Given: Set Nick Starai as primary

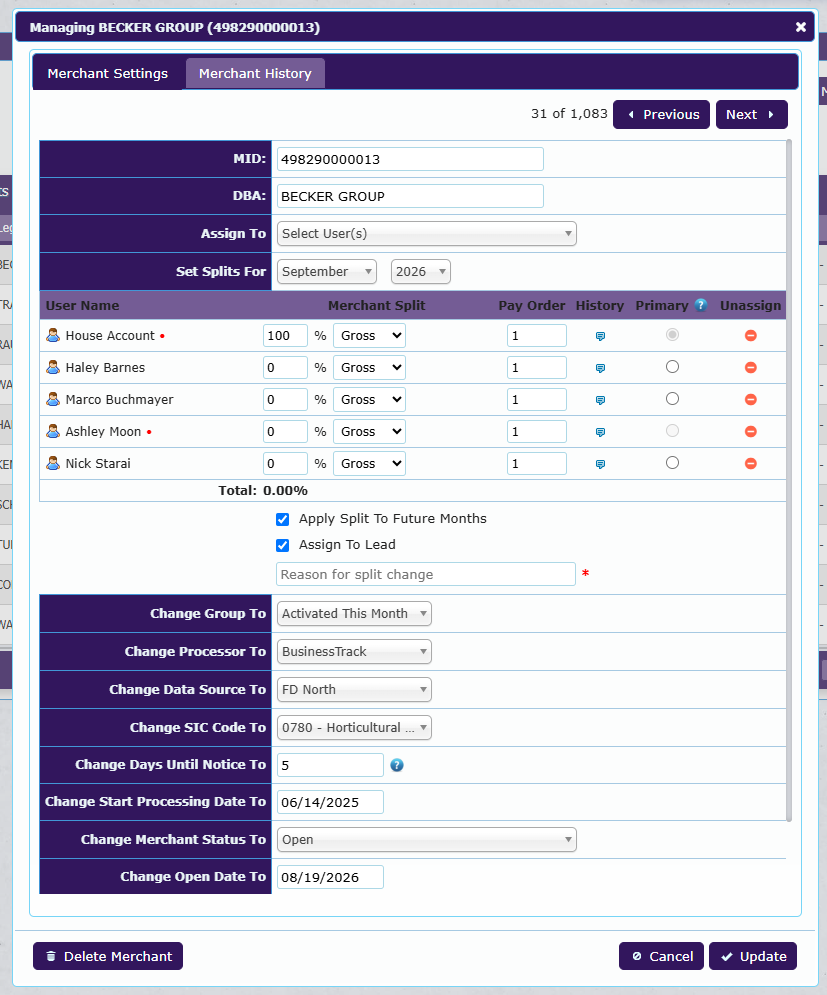Looking at the screenshot, I should pos(672,463).
